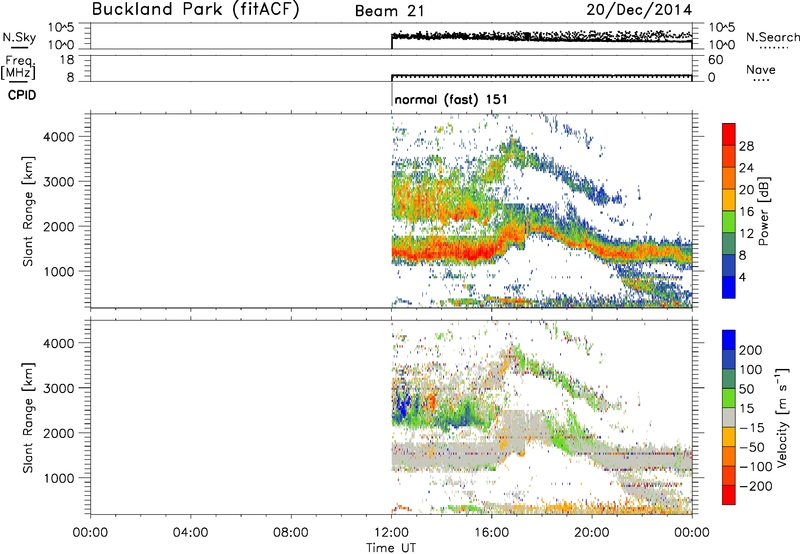800x554 pixels.
Task: Click the 'N.Sky' legend label
Action: click(x=19, y=37)
